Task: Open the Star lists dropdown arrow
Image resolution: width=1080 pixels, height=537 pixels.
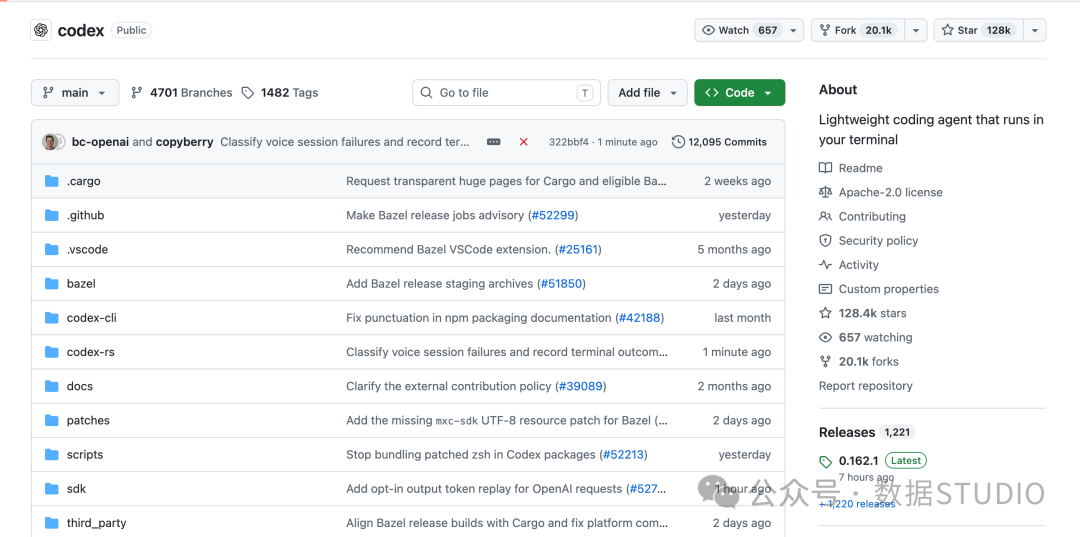Action: pos(1035,30)
